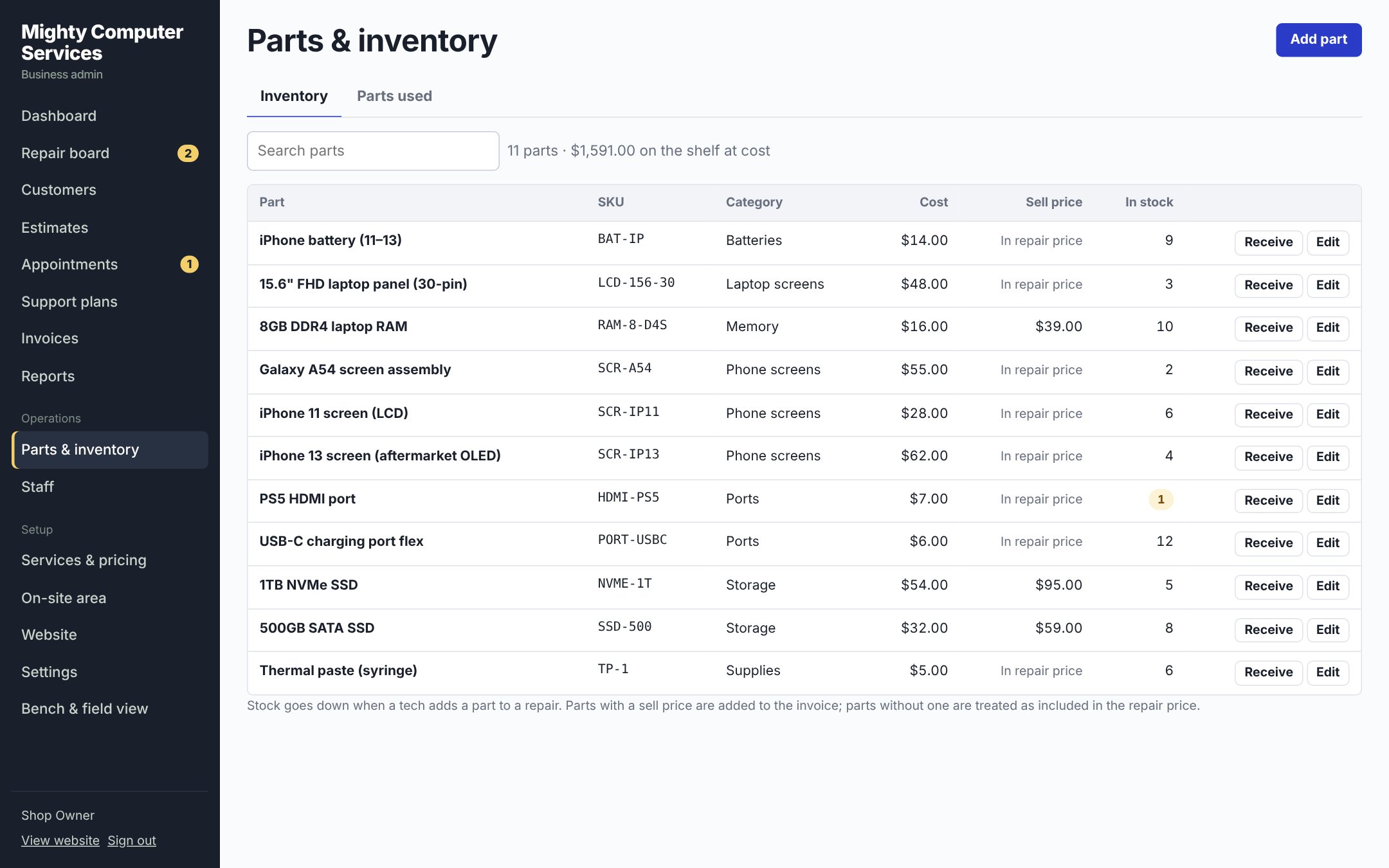Go to Customers in the sidebar
Image resolution: width=1389 pixels, height=868 pixels.
[x=109, y=190]
